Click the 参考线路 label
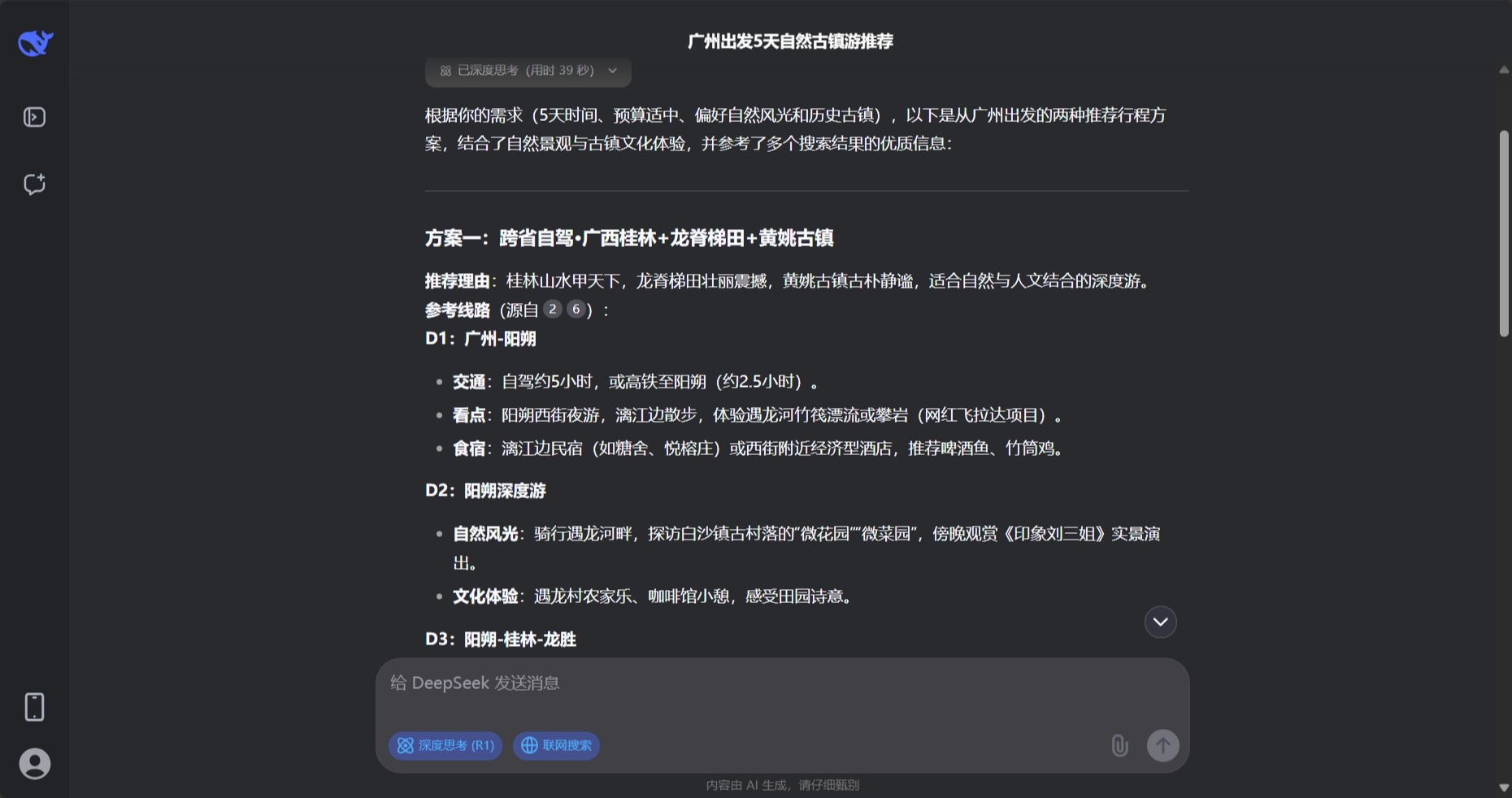 coord(457,310)
